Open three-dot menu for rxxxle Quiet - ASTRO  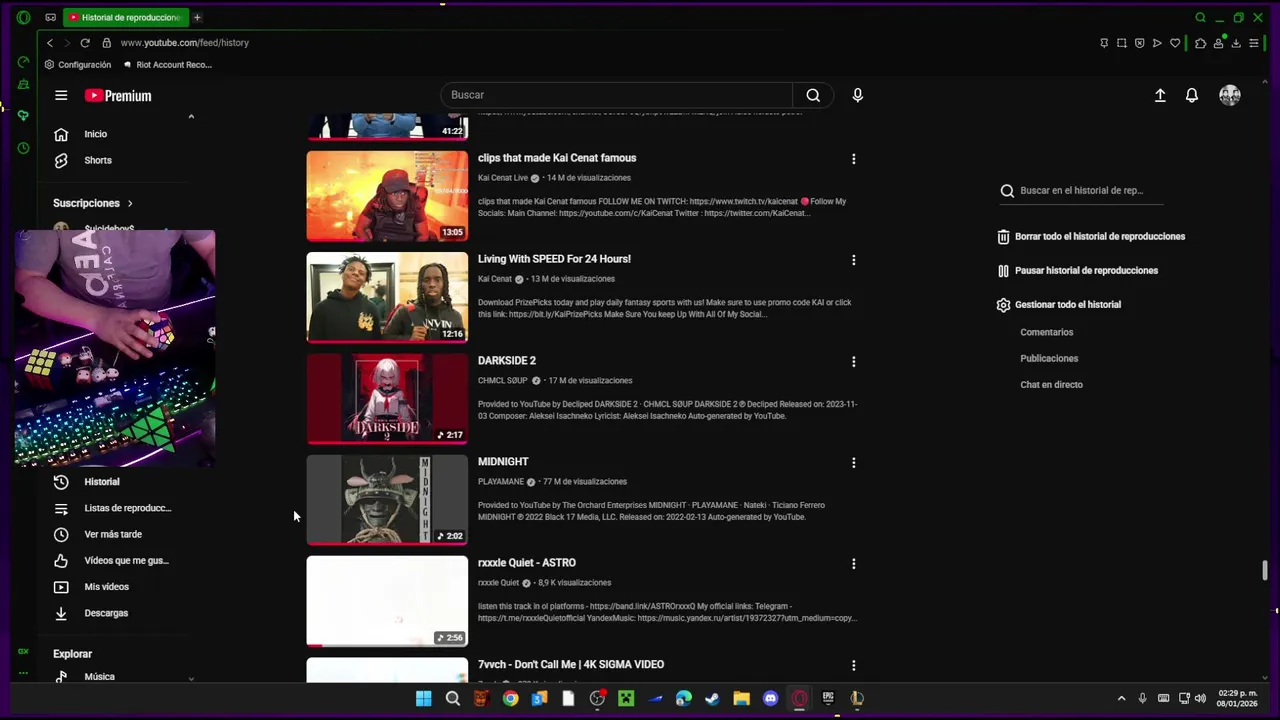pyautogui.click(x=853, y=564)
